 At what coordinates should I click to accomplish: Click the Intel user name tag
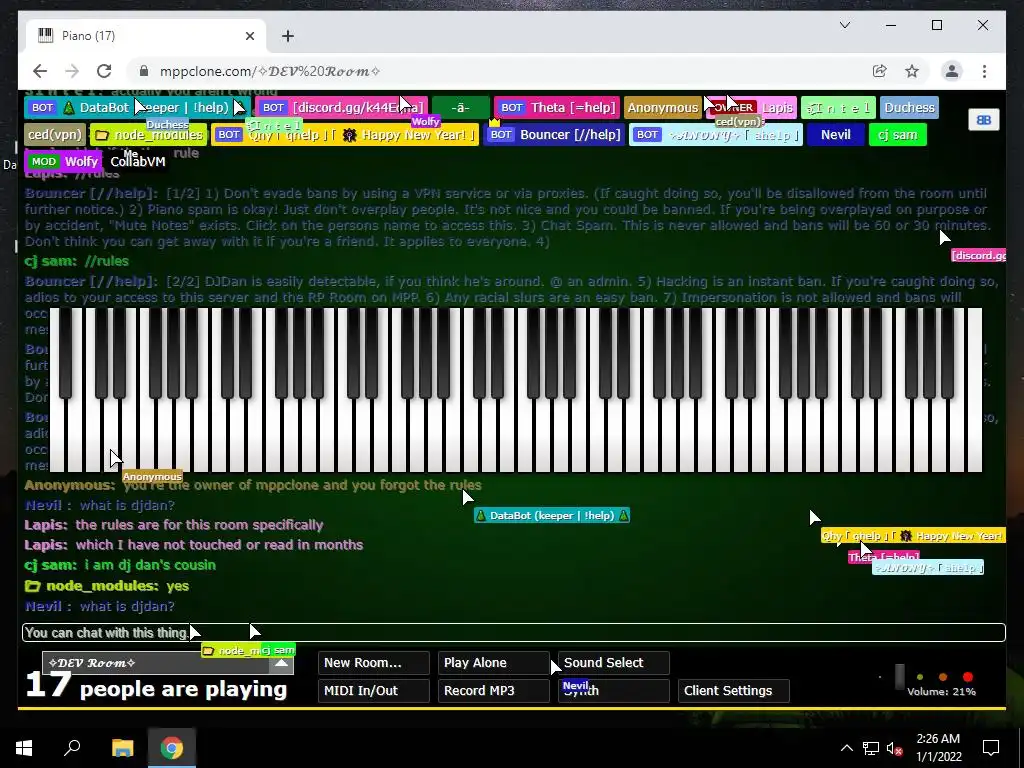click(838, 108)
